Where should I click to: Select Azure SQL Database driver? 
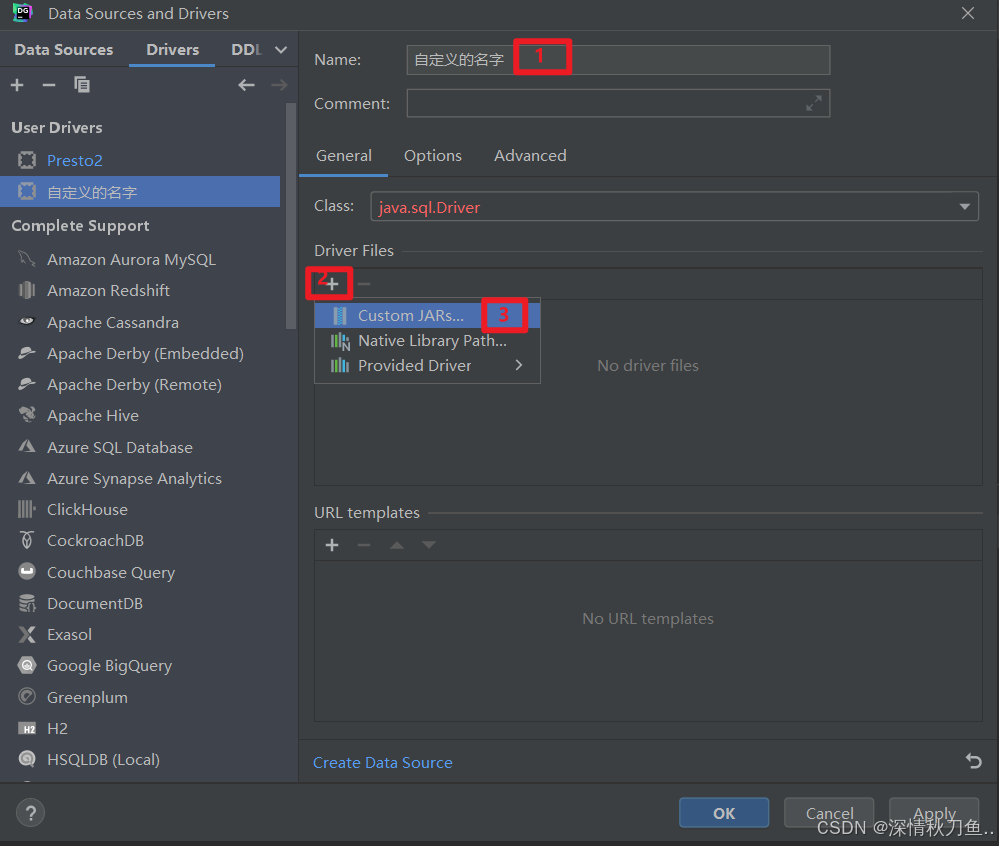(x=140, y=447)
